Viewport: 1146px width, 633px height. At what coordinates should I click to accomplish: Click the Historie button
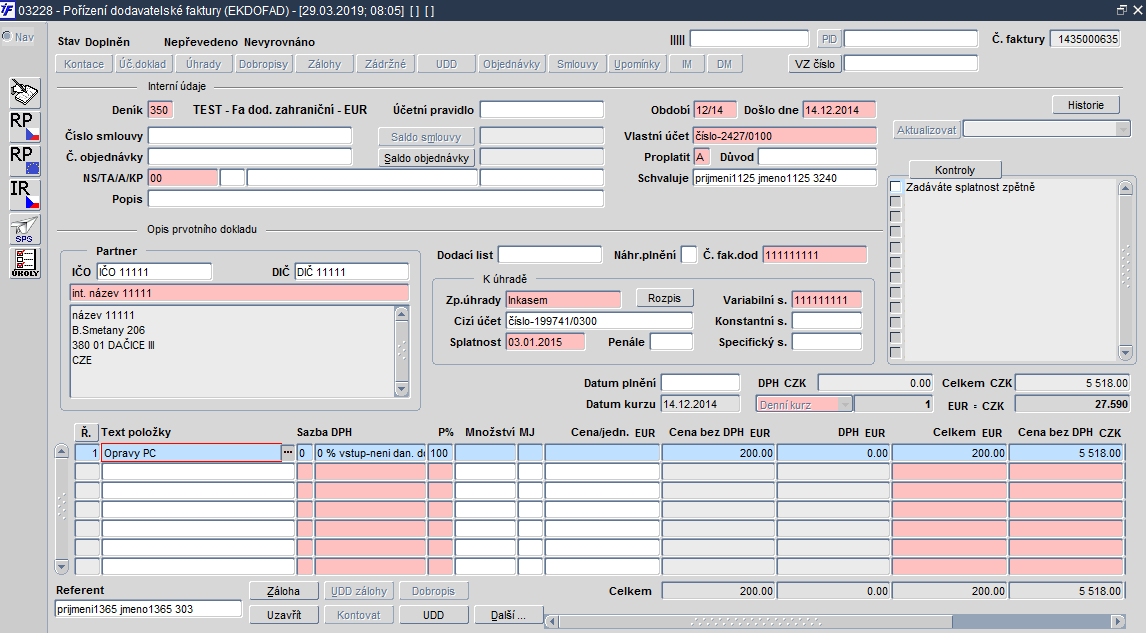pyautogui.click(x=1085, y=105)
